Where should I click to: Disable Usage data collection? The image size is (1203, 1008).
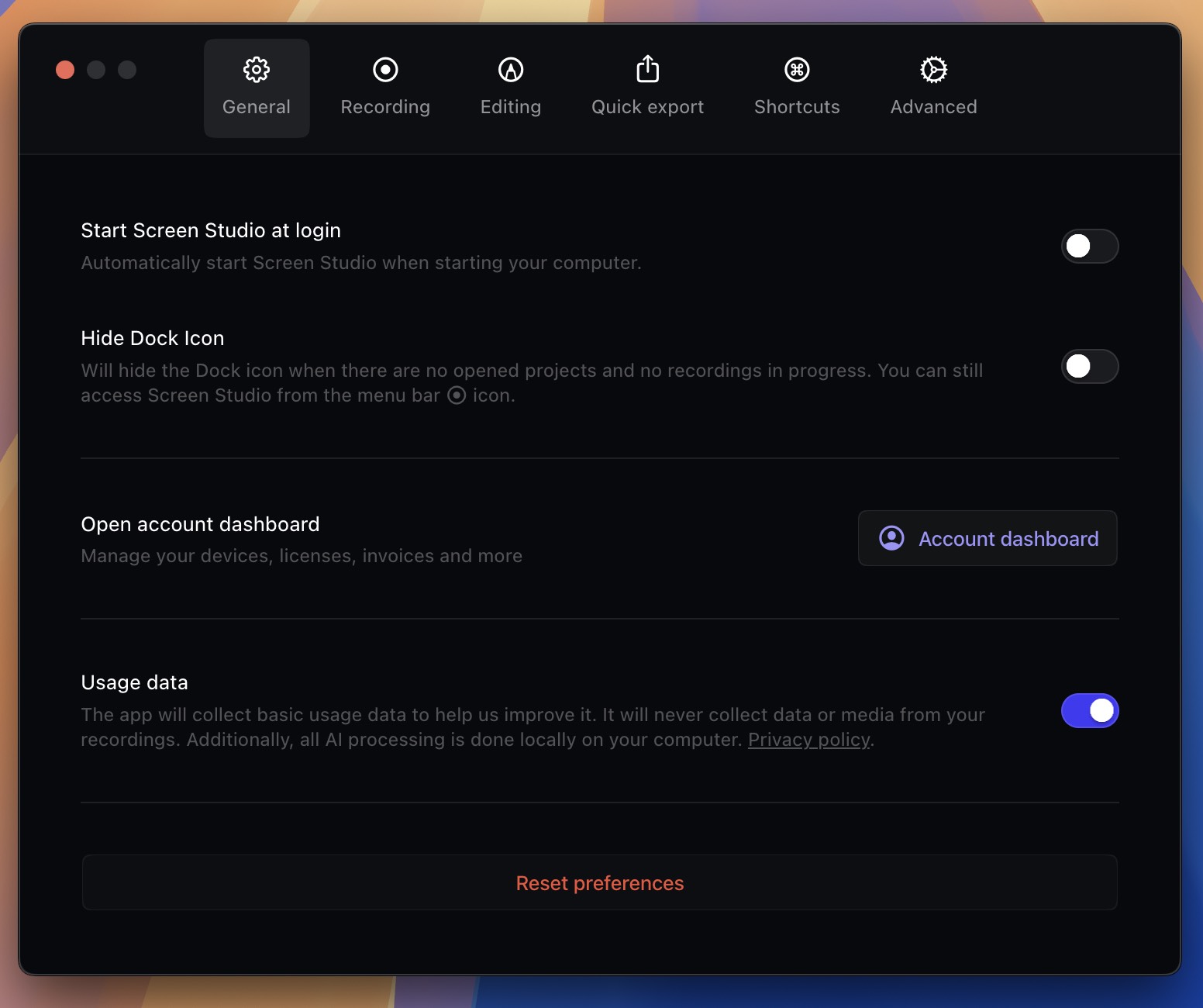pyautogui.click(x=1090, y=710)
